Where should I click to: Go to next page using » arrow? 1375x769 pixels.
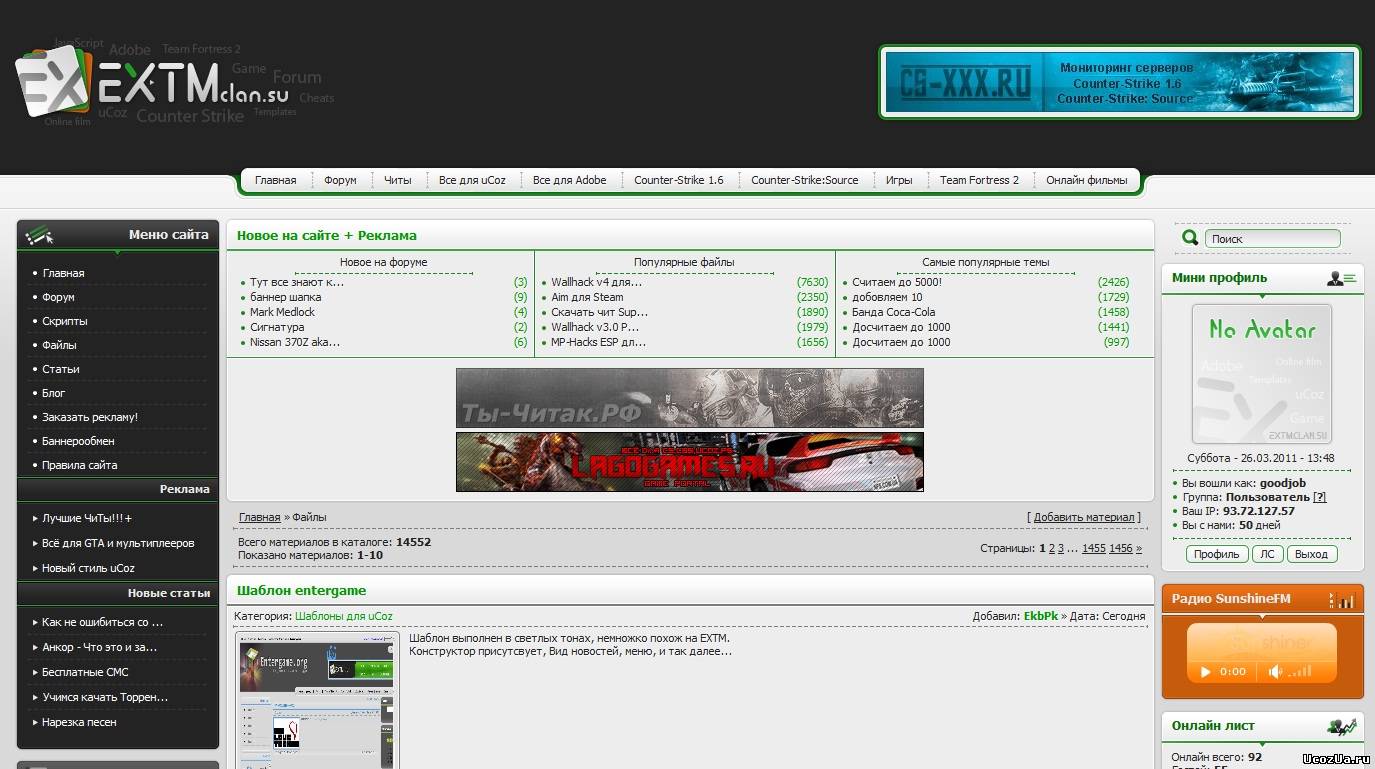click(x=1138, y=548)
